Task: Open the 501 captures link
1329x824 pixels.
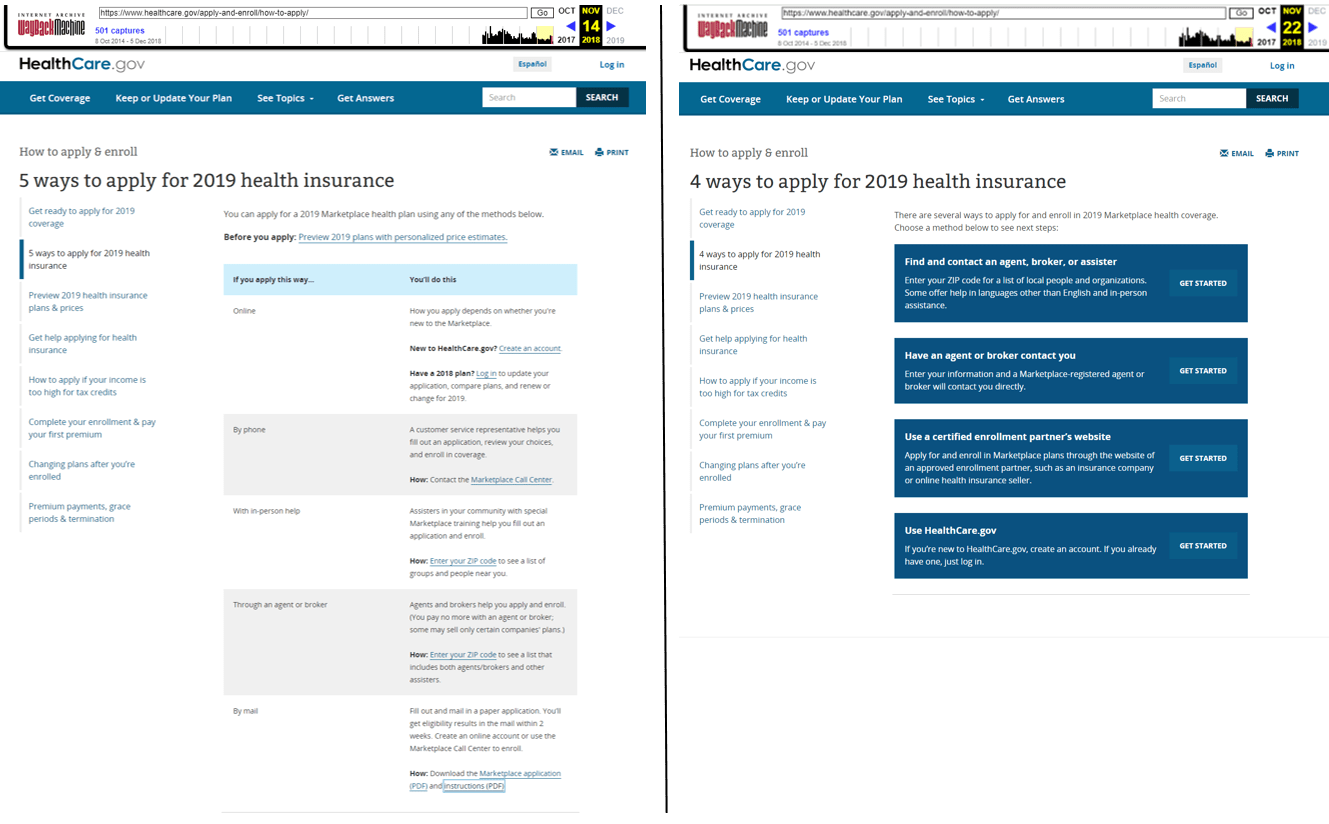Action: (x=120, y=31)
